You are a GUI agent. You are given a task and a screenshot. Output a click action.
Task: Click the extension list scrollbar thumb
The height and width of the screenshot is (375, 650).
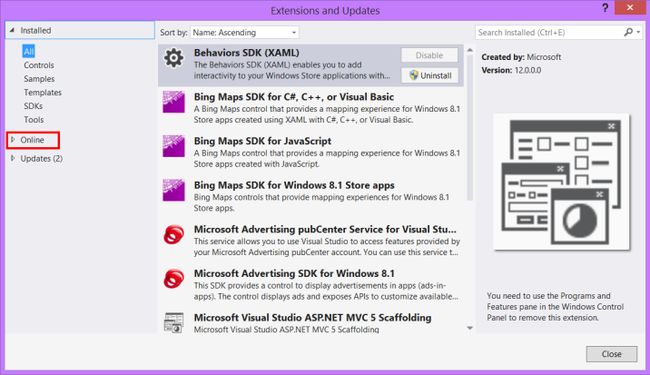470,128
